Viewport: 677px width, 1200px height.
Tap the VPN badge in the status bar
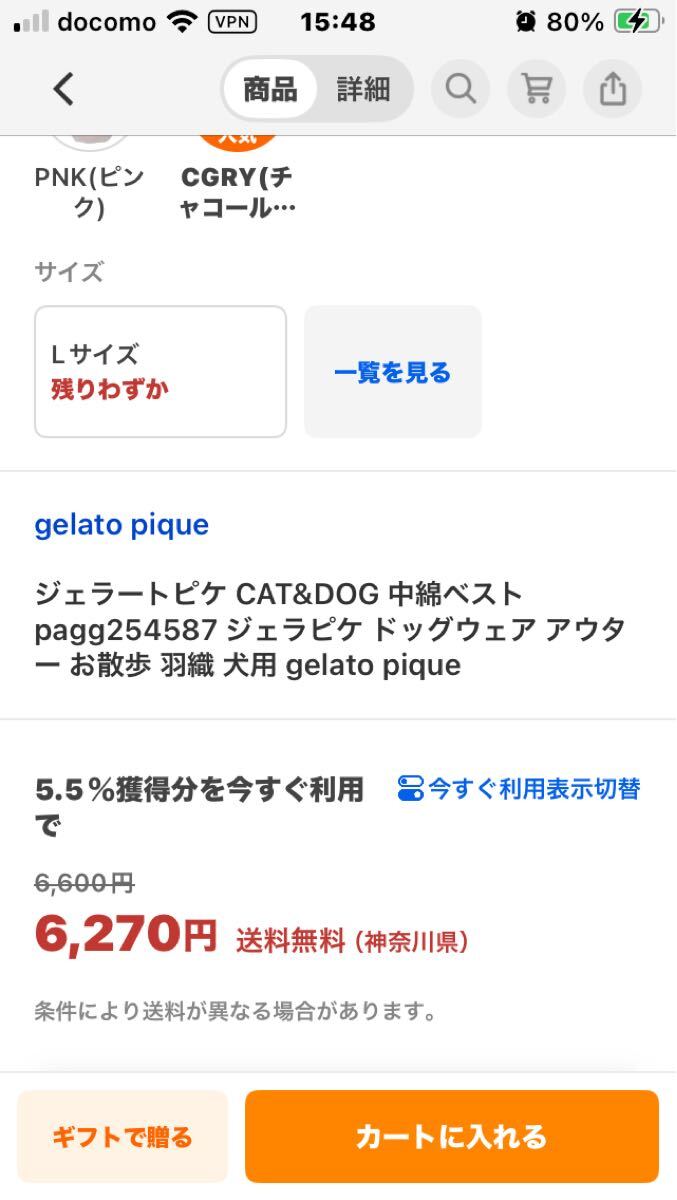[232, 21]
